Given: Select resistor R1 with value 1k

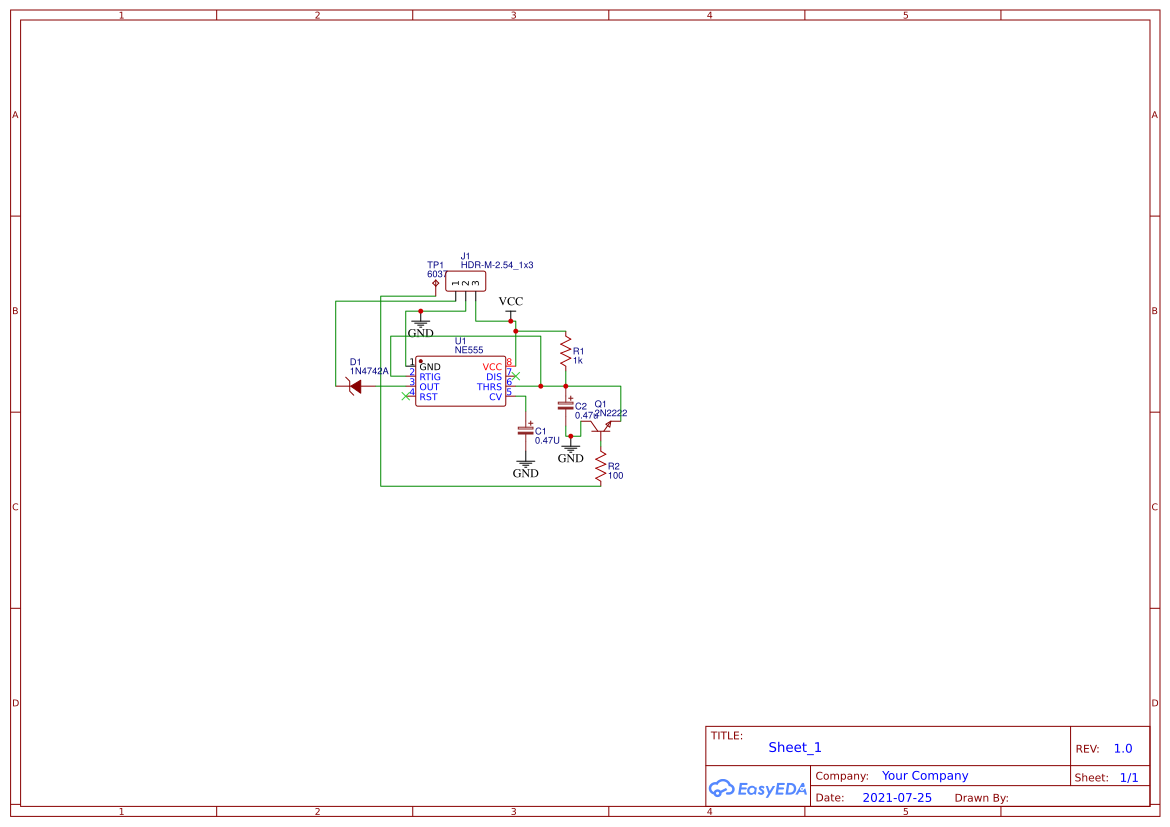Looking at the screenshot, I should [x=566, y=350].
